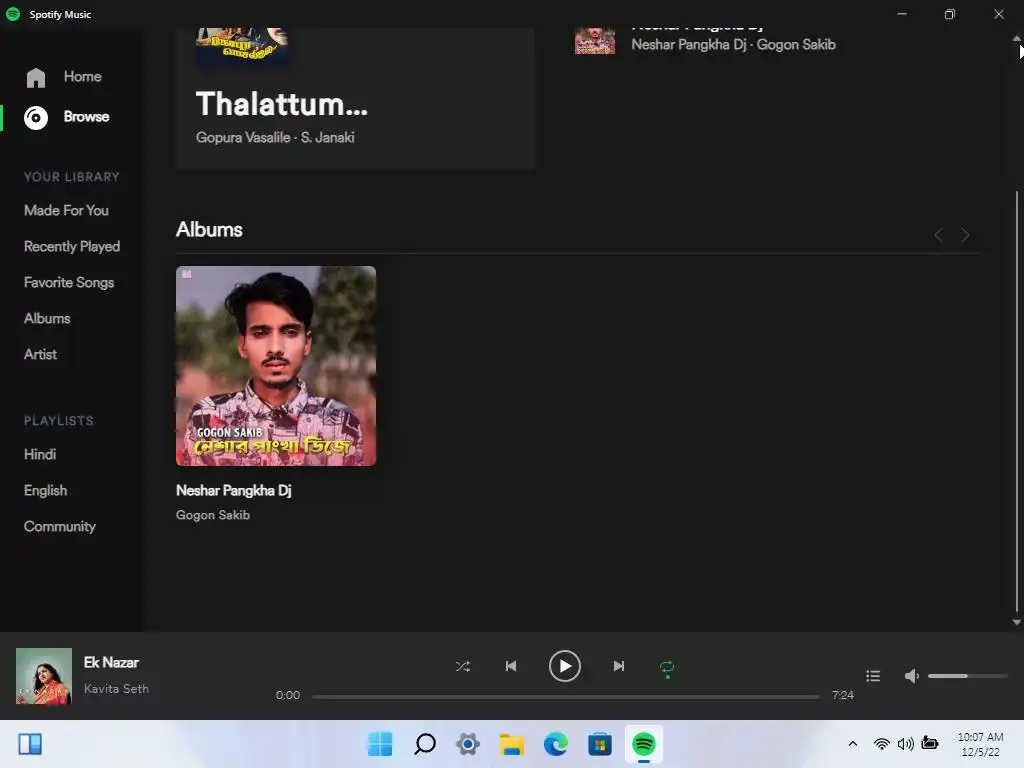Click the scrollbar down arrow
The image size is (1024, 768).
click(x=1016, y=622)
